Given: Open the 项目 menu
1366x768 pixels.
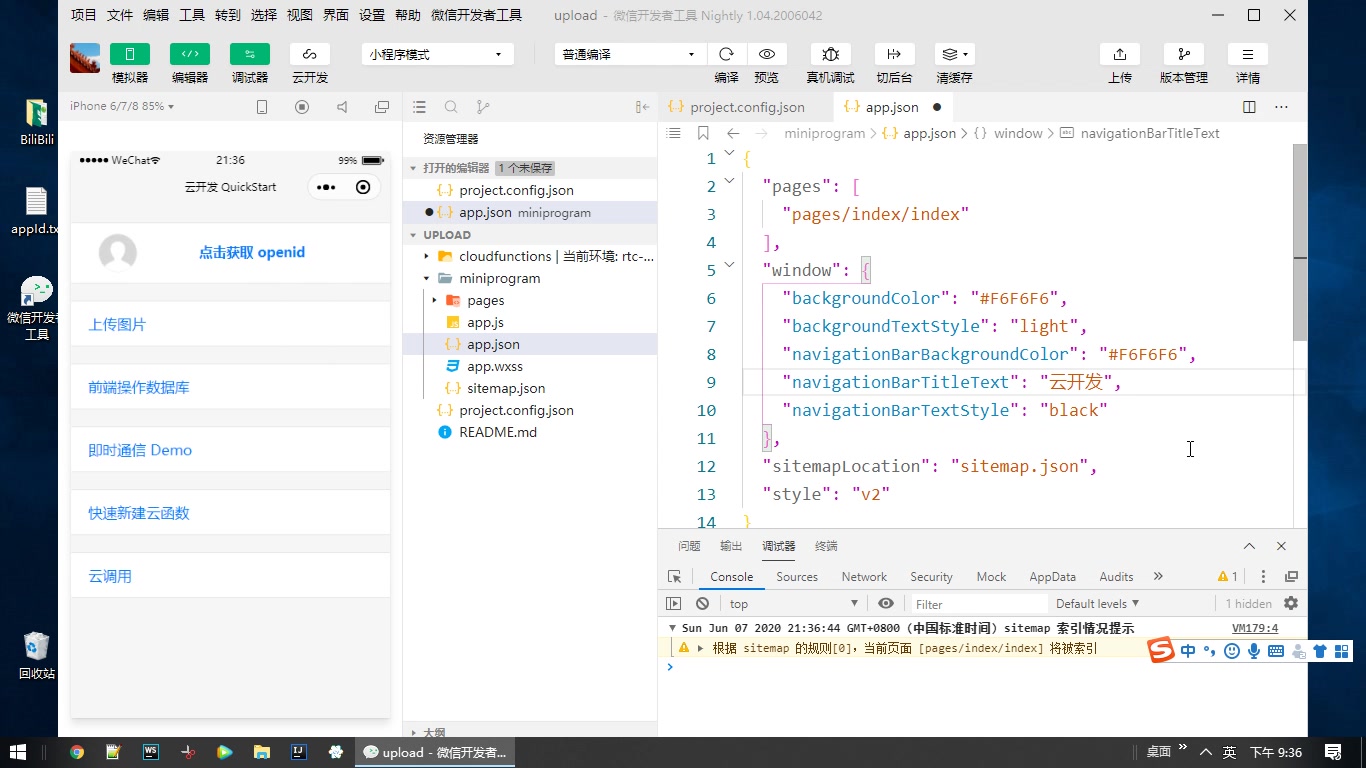Looking at the screenshot, I should coord(84,15).
